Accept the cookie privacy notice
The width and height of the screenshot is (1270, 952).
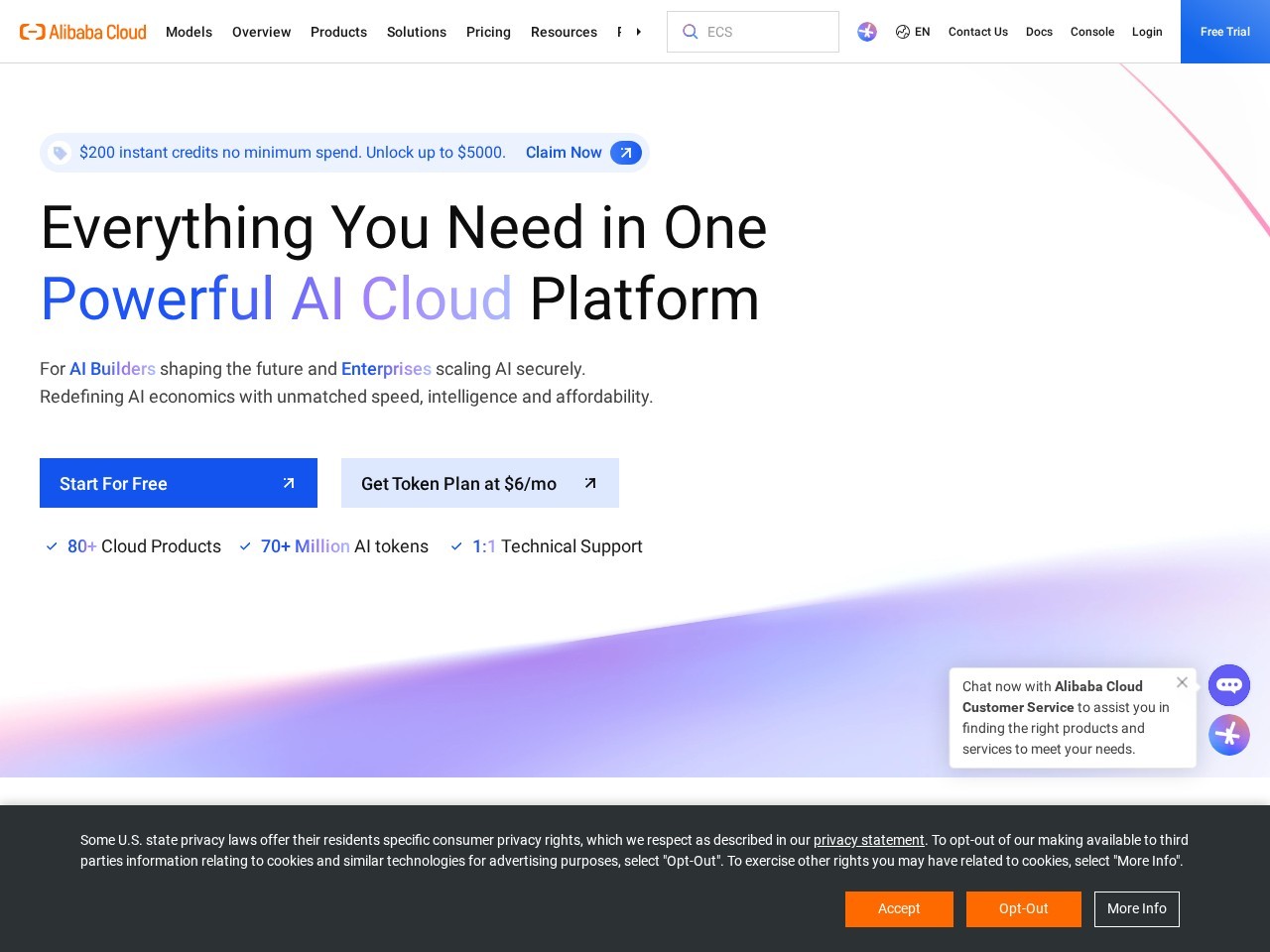pos(899,909)
